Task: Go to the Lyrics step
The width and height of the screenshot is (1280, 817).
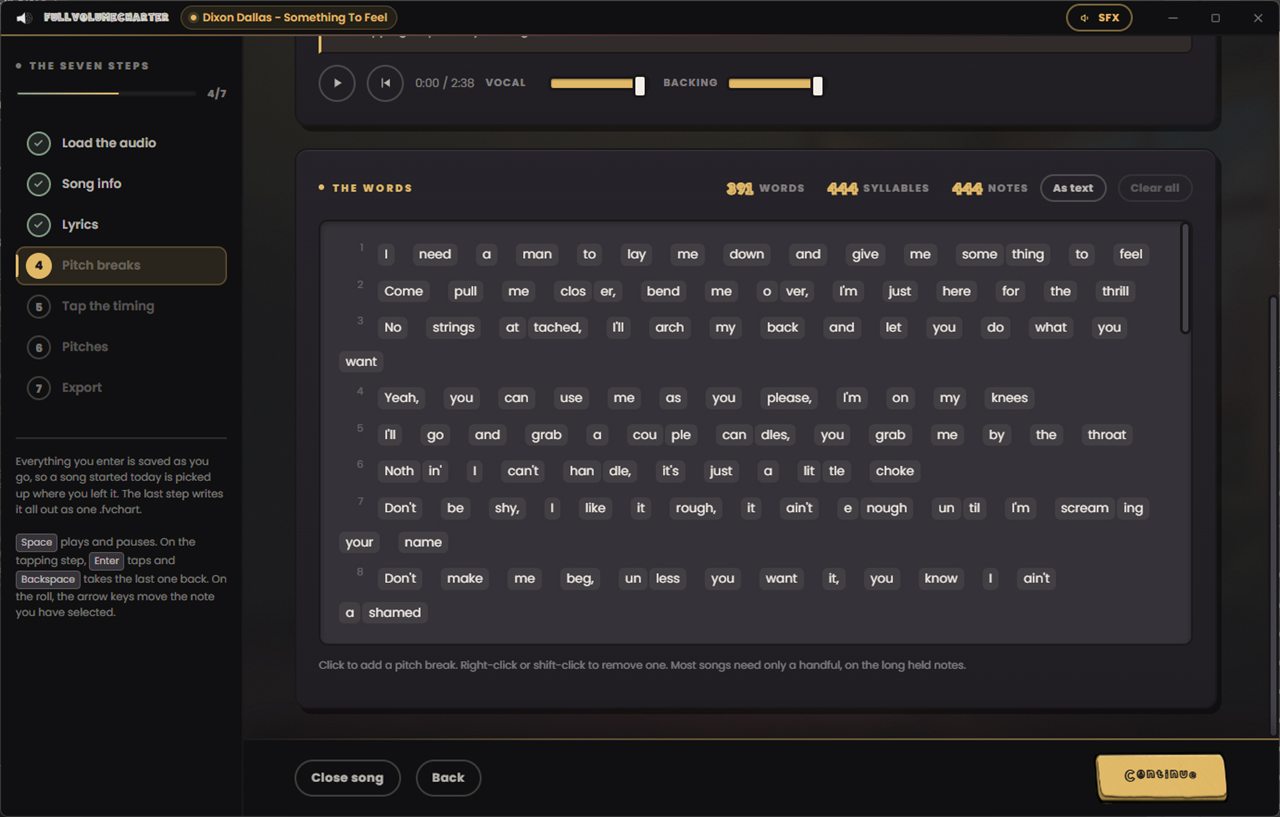Action: pyautogui.click(x=121, y=225)
